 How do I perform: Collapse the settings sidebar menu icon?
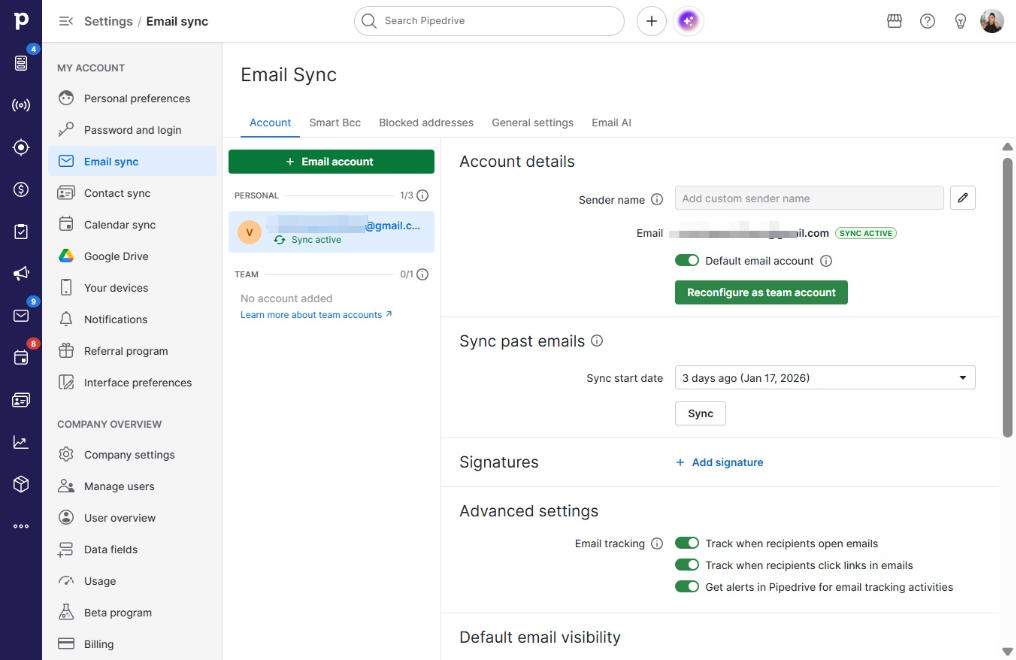(x=65, y=21)
